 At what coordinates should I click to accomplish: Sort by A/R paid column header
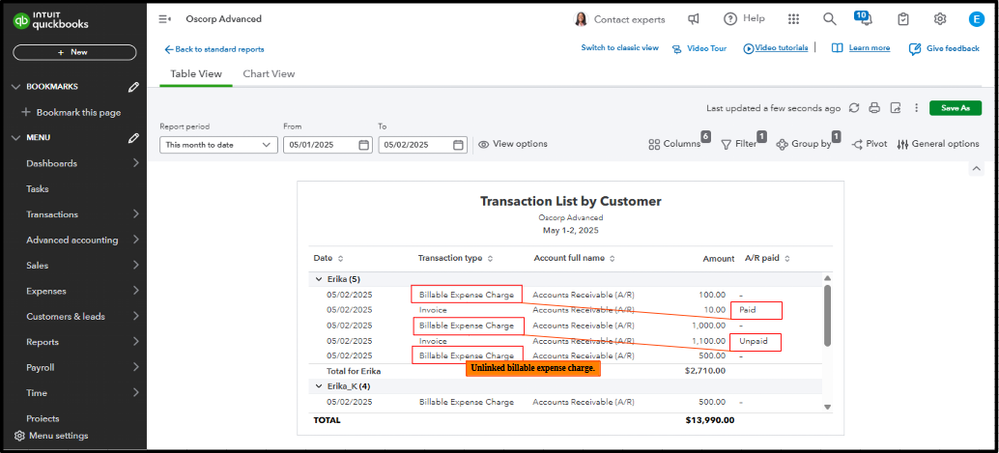(x=767, y=259)
